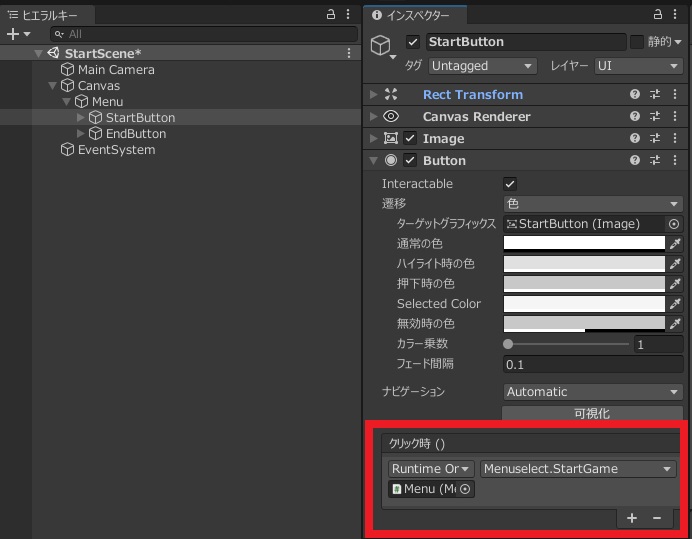Click the GameObject cube icon in the Inspector header
The width and height of the screenshot is (692, 539).
click(380, 45)
